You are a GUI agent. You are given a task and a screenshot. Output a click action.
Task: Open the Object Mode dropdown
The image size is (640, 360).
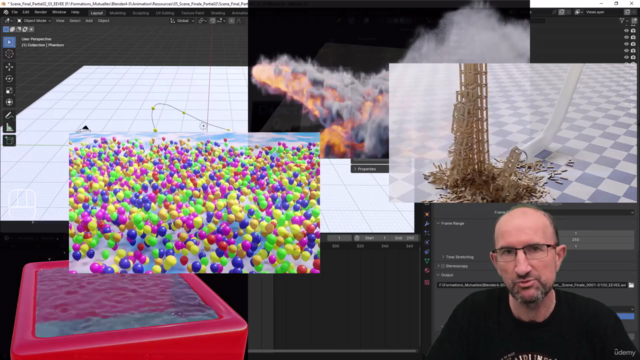[x=34, y=20]
